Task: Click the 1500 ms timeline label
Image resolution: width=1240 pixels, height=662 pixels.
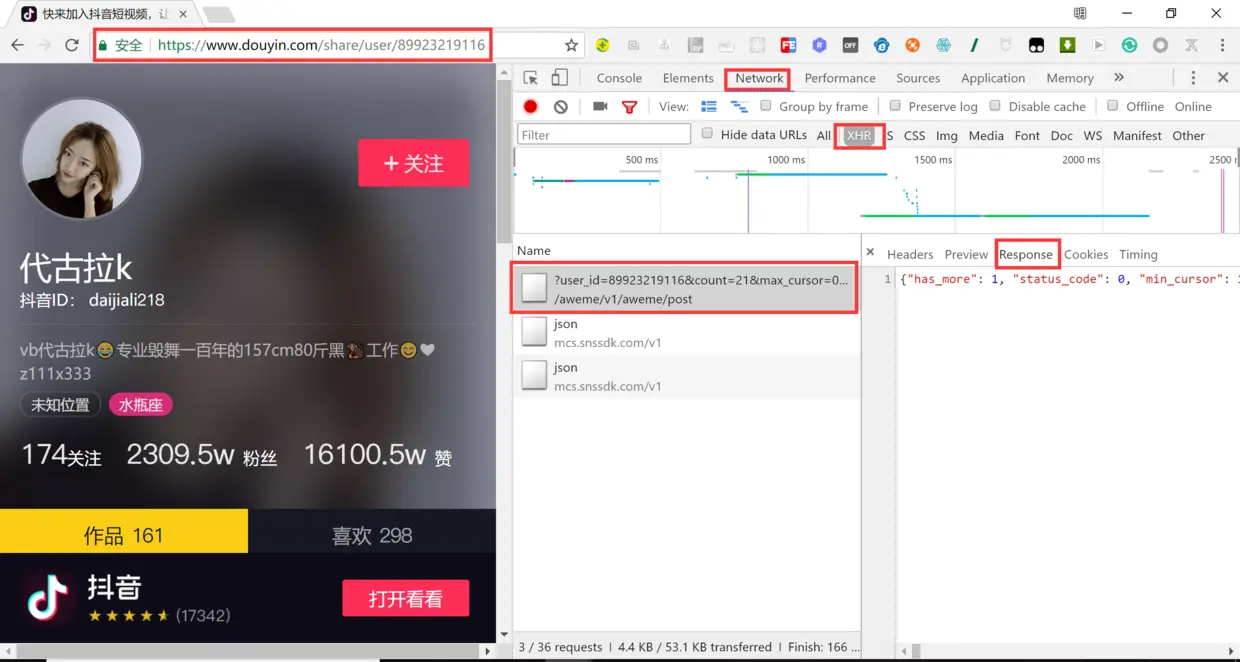Action: pos(932,160)
